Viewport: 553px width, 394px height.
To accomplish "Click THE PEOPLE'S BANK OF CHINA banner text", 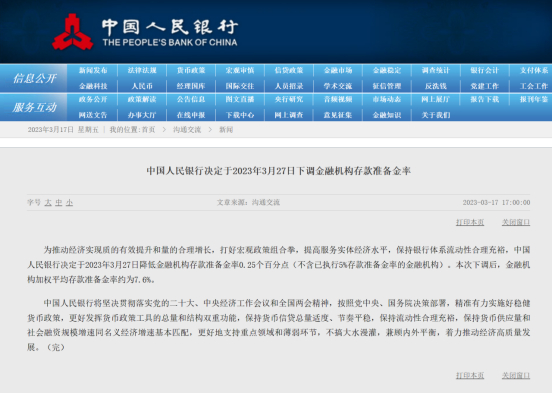I will click(170, 43).
